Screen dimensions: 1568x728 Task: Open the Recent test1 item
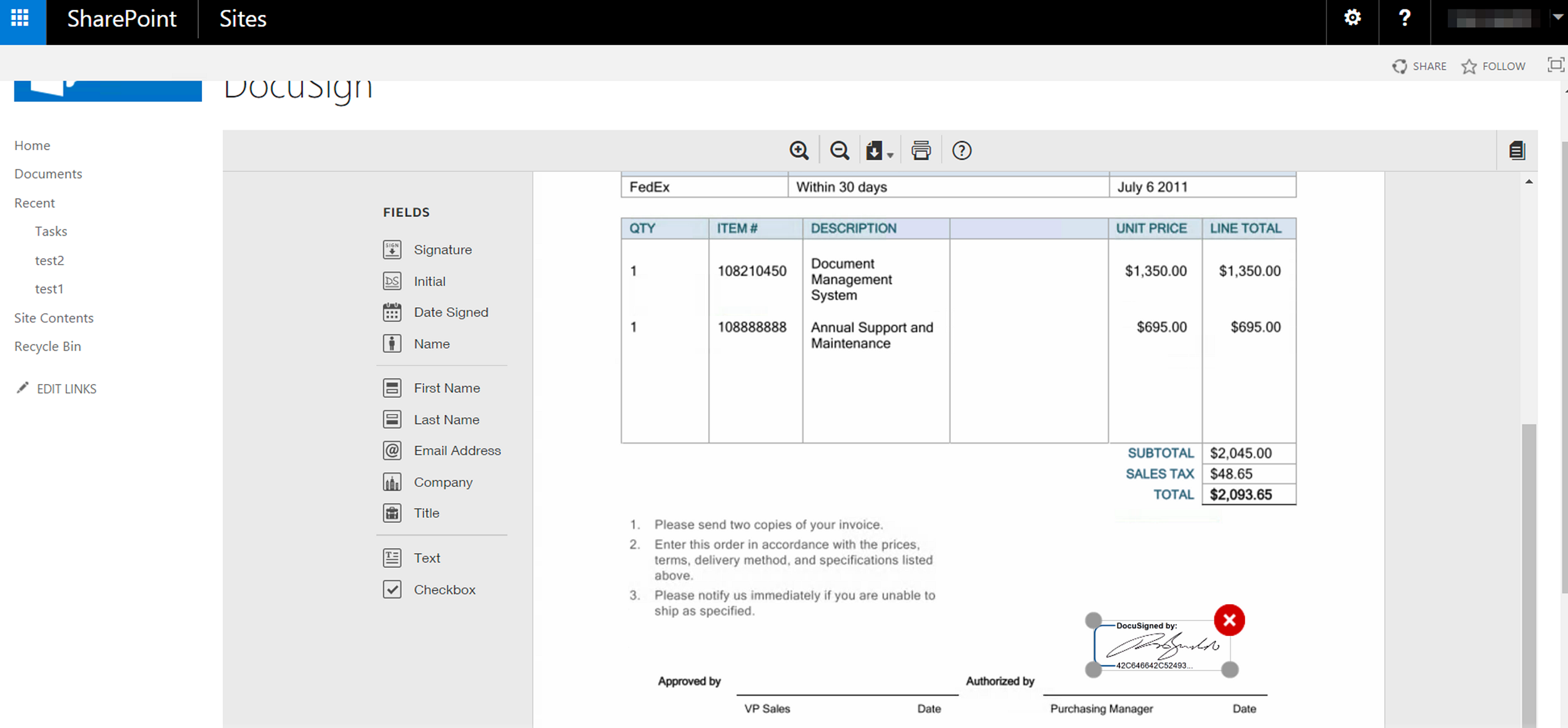(49, 288)
